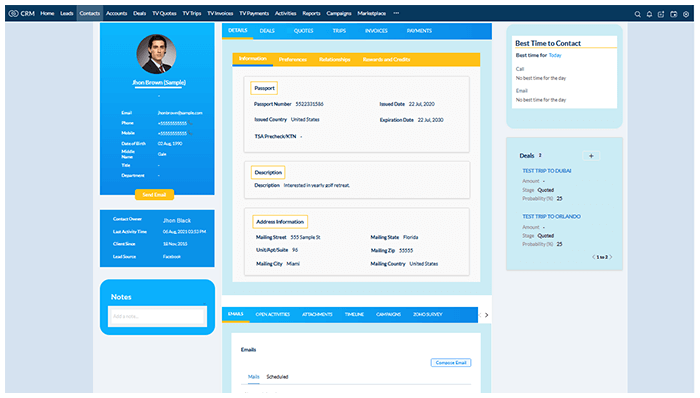Switch to the QUOTES tab

click(x=304, y=31)
